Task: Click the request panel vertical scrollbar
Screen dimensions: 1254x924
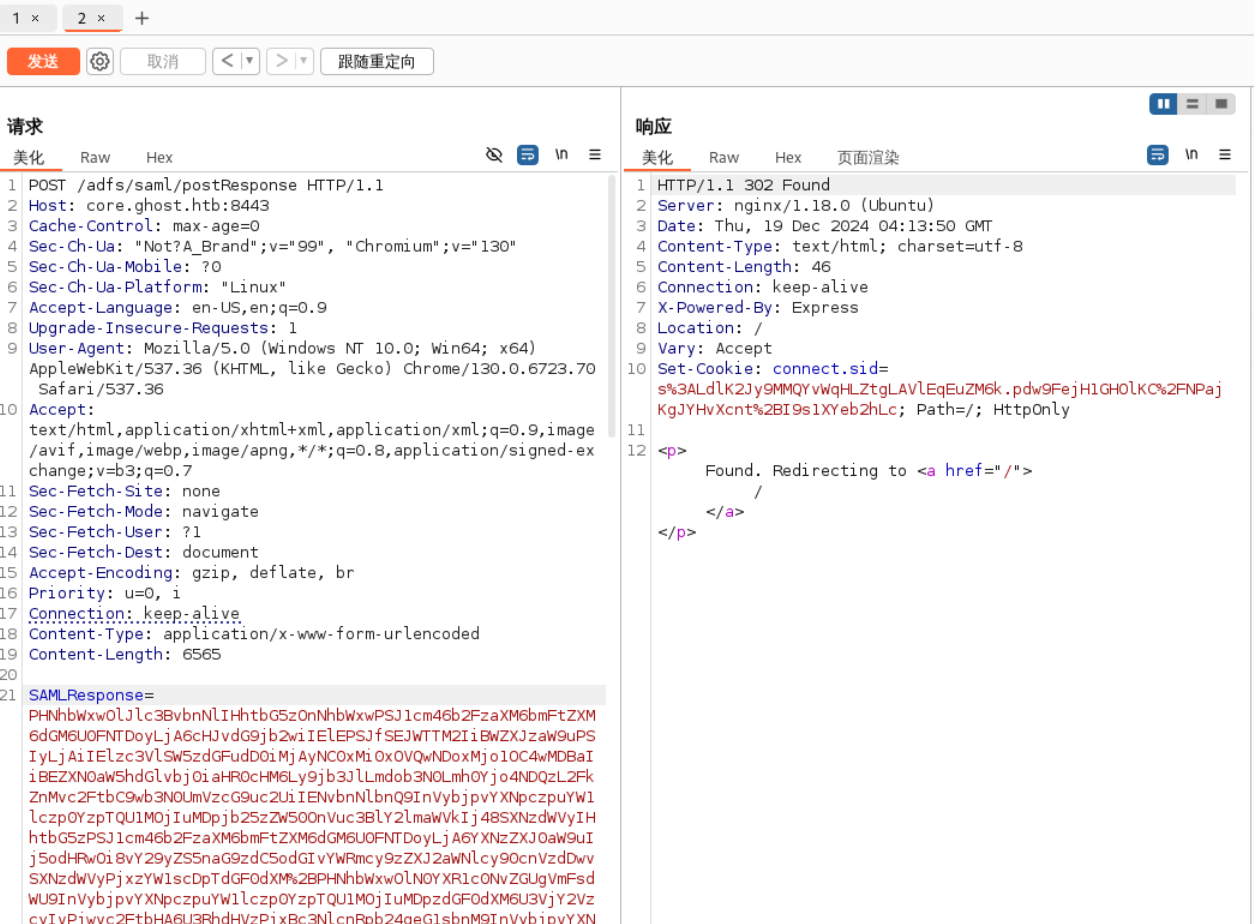Action: coord(612,300)
